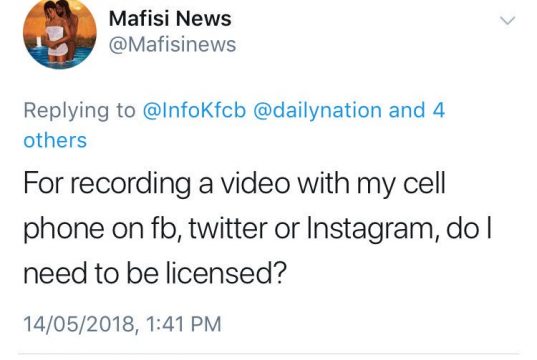This screenshot has width=537, height=360.
Task: Click the word 'recording' in the tweet
Action: [x=130, y=184]
